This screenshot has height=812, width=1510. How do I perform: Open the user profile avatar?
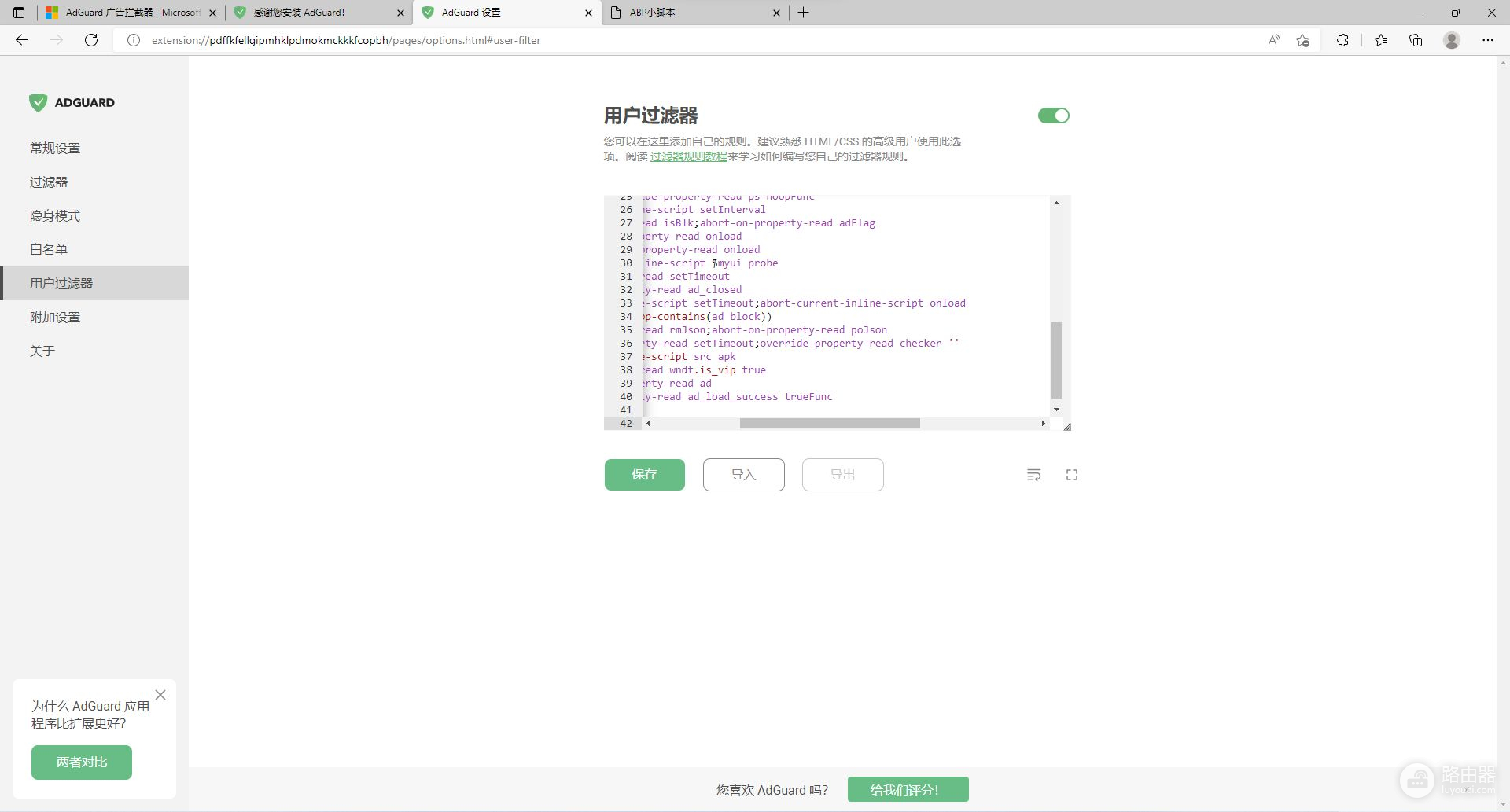(x=1452, y=40)
